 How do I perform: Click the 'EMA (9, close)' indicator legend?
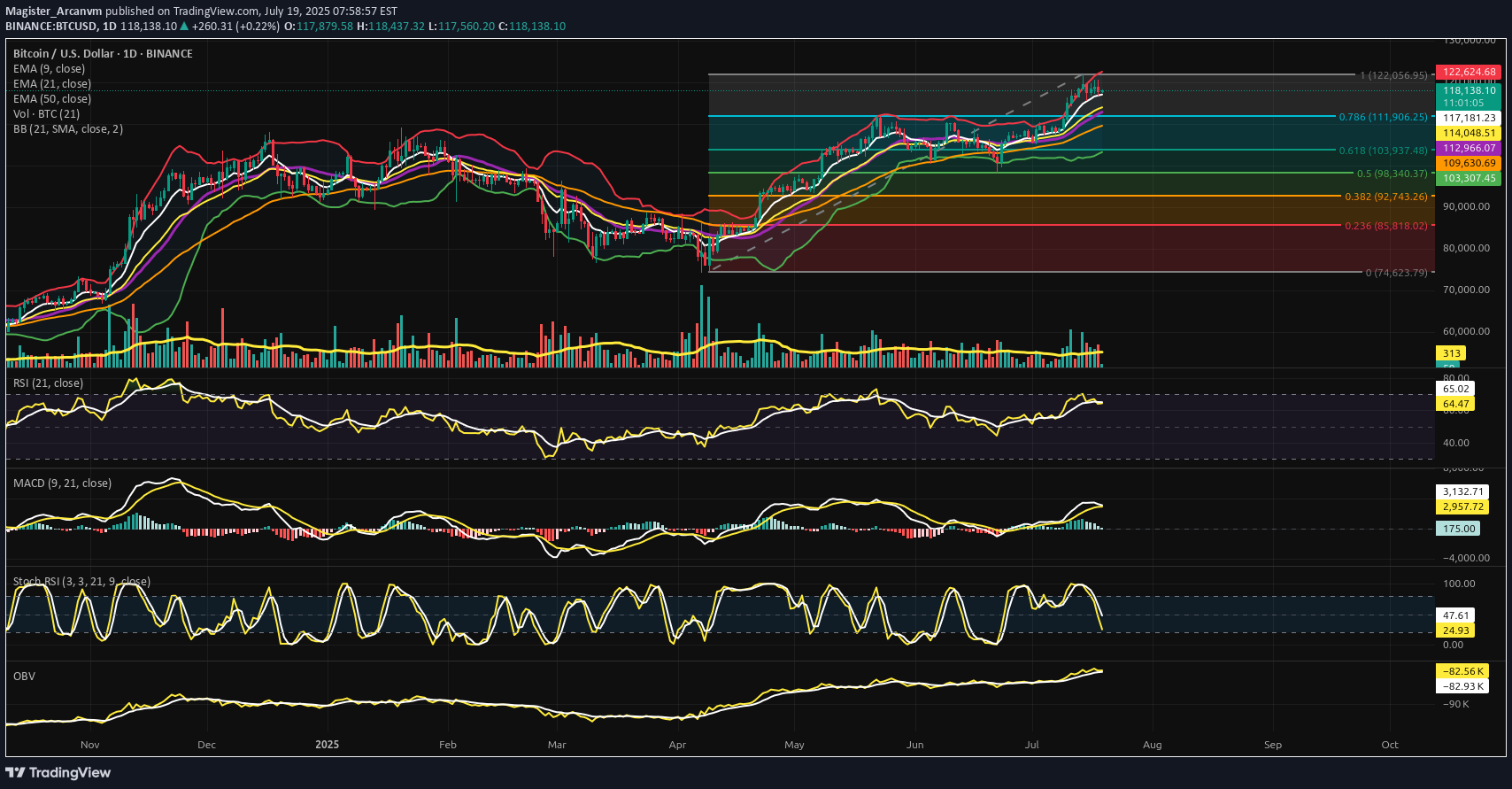(x=49, y=69)
